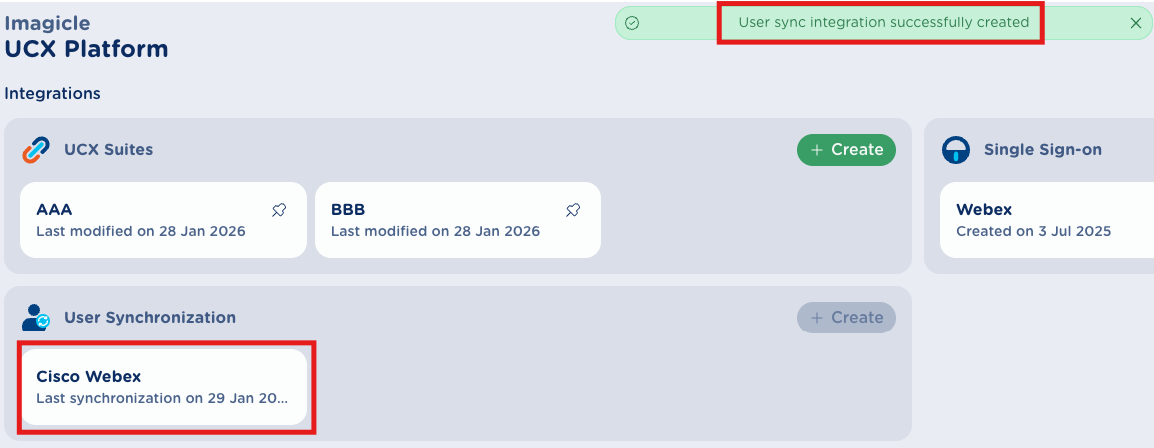Click the UCX Suites section heading
This screenshot has height=448, width=1154.
point(108,150)
